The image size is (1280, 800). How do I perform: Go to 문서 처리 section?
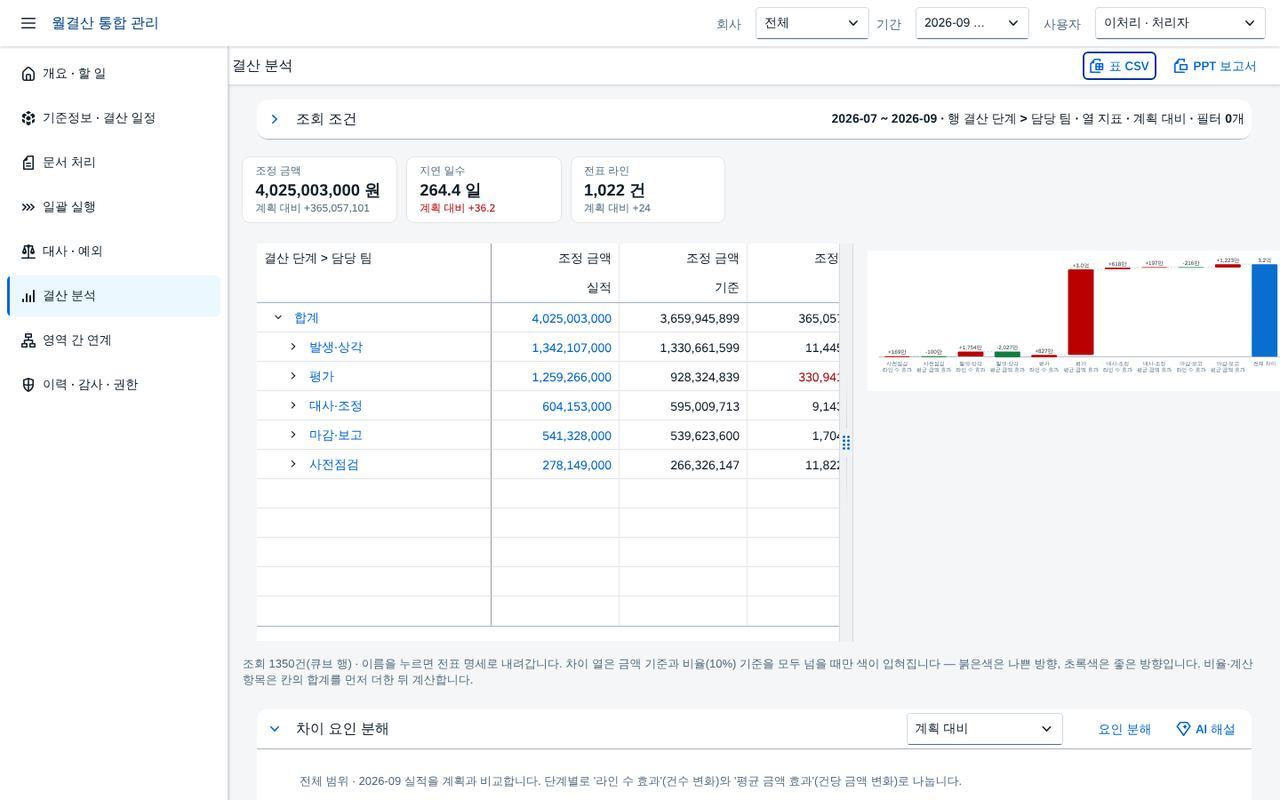(114, 162)
